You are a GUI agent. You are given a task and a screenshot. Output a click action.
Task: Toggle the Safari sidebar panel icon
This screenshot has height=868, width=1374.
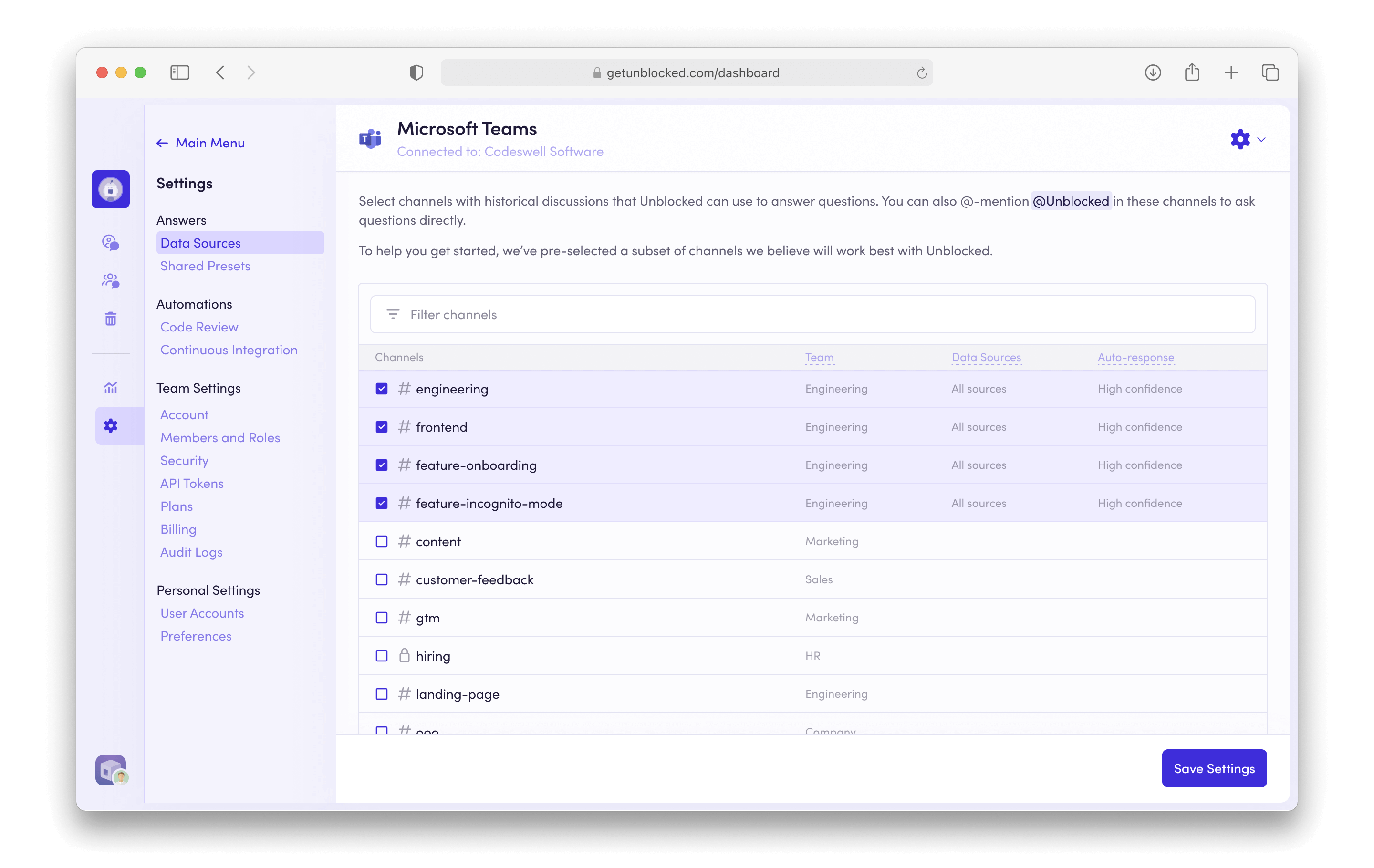[x=180, y=72]
